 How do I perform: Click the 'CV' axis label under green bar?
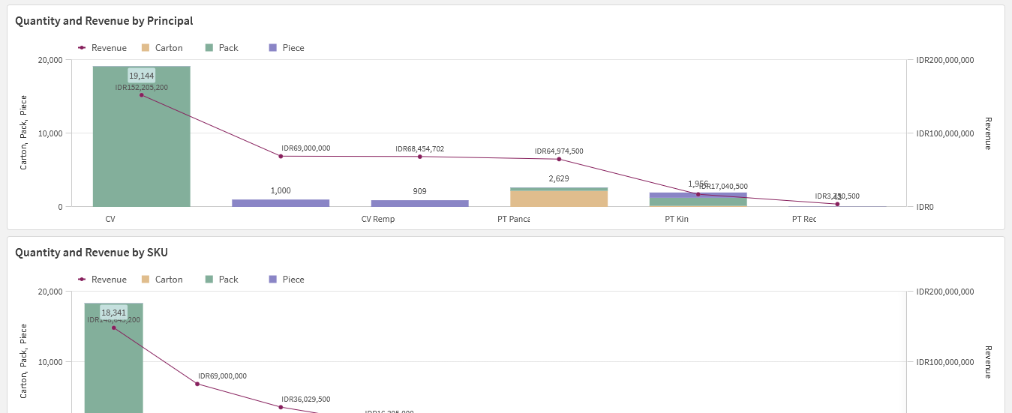pos(110,219)
